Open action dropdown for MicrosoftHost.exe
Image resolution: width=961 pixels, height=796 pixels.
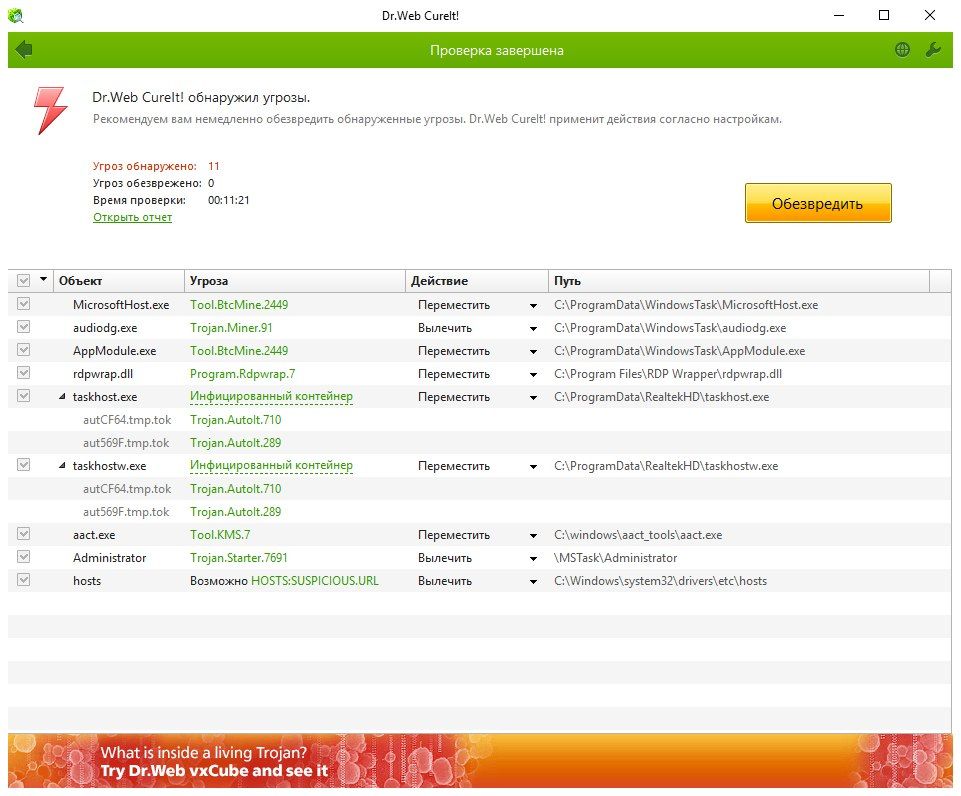point(533,305)
